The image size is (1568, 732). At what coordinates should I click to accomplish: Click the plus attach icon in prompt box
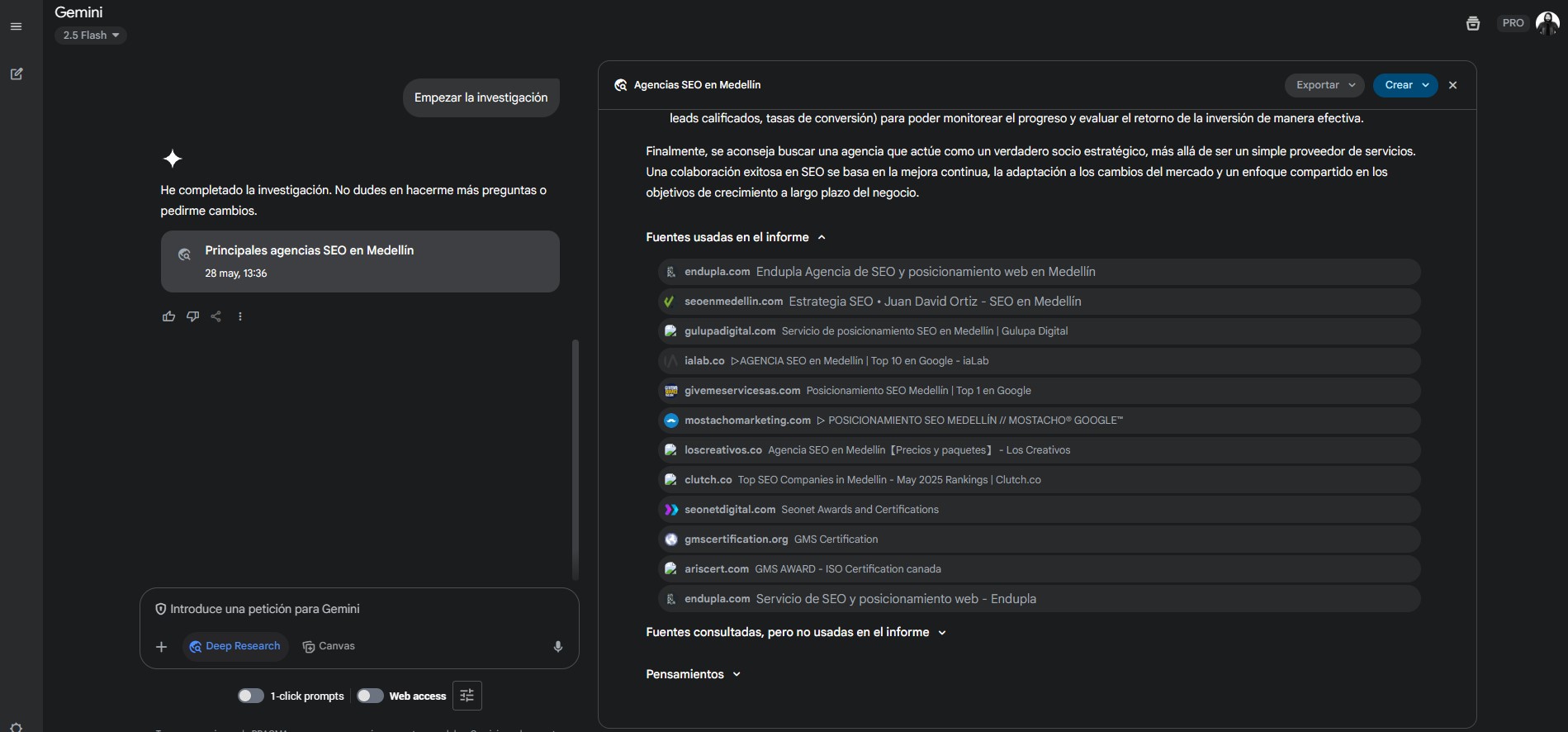[x=162, y=647]
